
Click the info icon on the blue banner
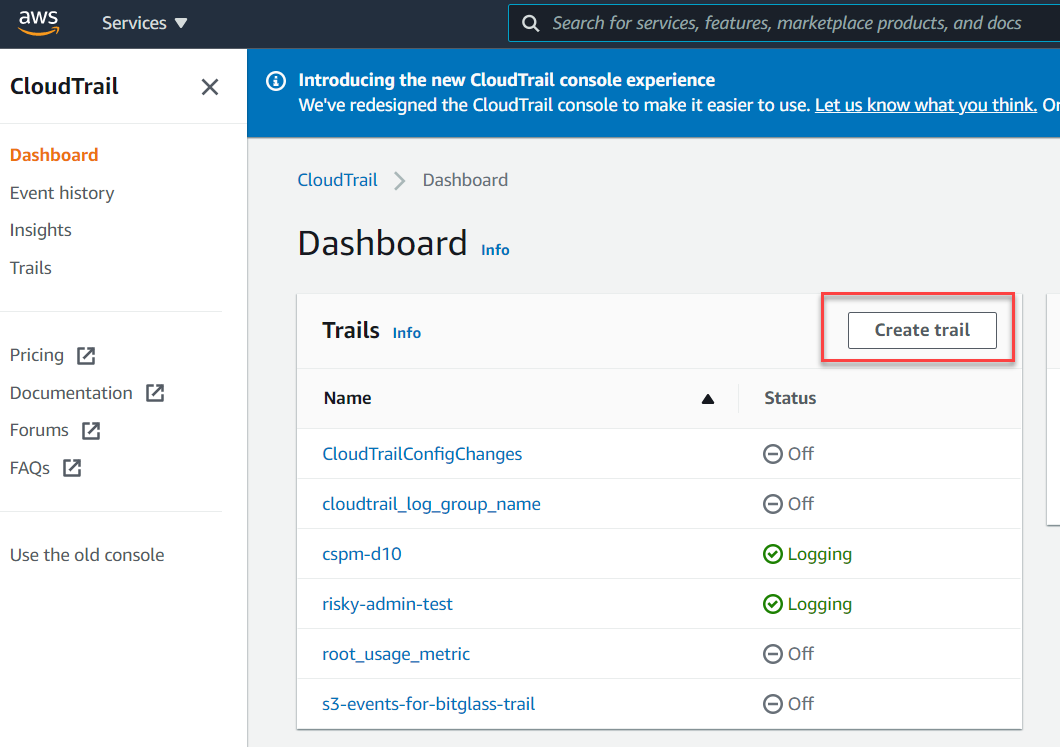coord(275,80)
